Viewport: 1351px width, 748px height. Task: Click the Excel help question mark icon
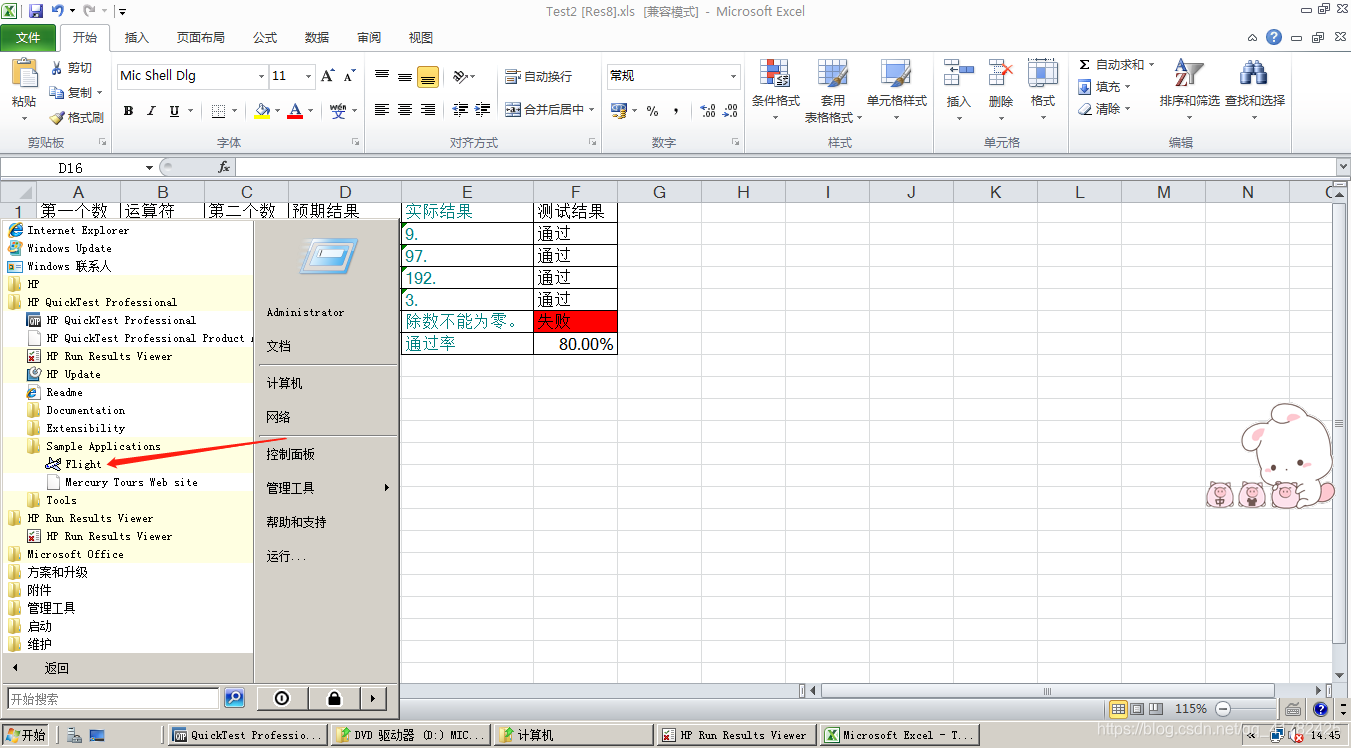tap(1274, 37)
